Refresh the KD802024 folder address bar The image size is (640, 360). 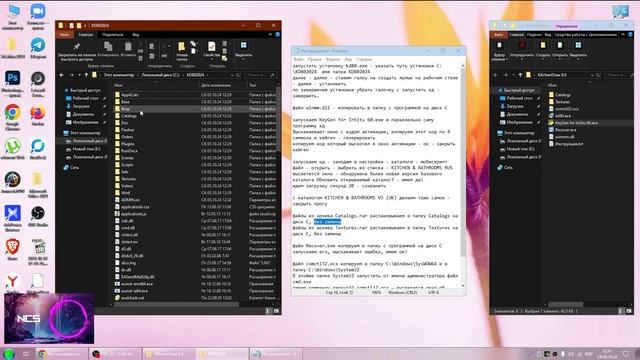pyautogui.click(x=238, y=75)
